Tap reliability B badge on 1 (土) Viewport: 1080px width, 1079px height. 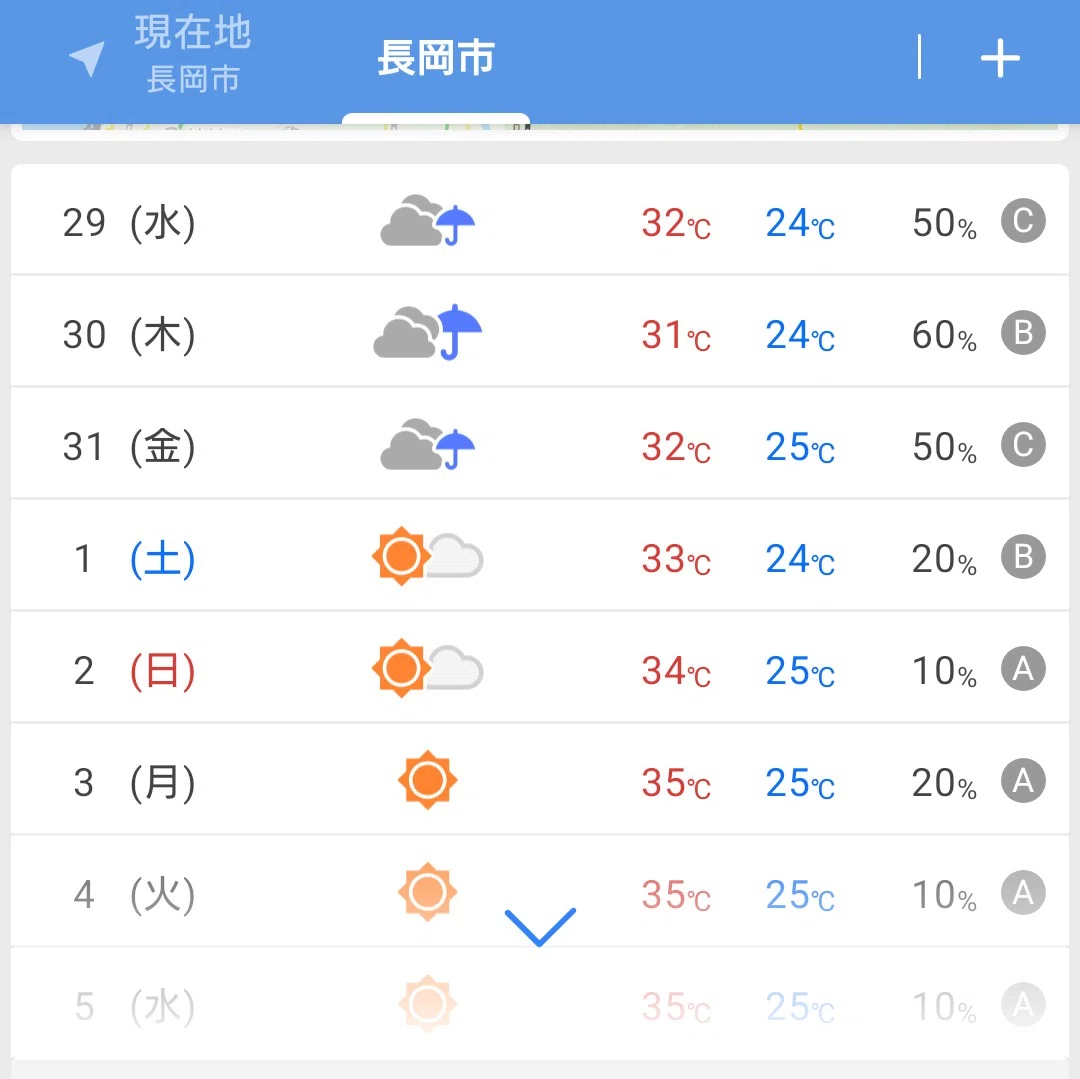[1023, 556]
